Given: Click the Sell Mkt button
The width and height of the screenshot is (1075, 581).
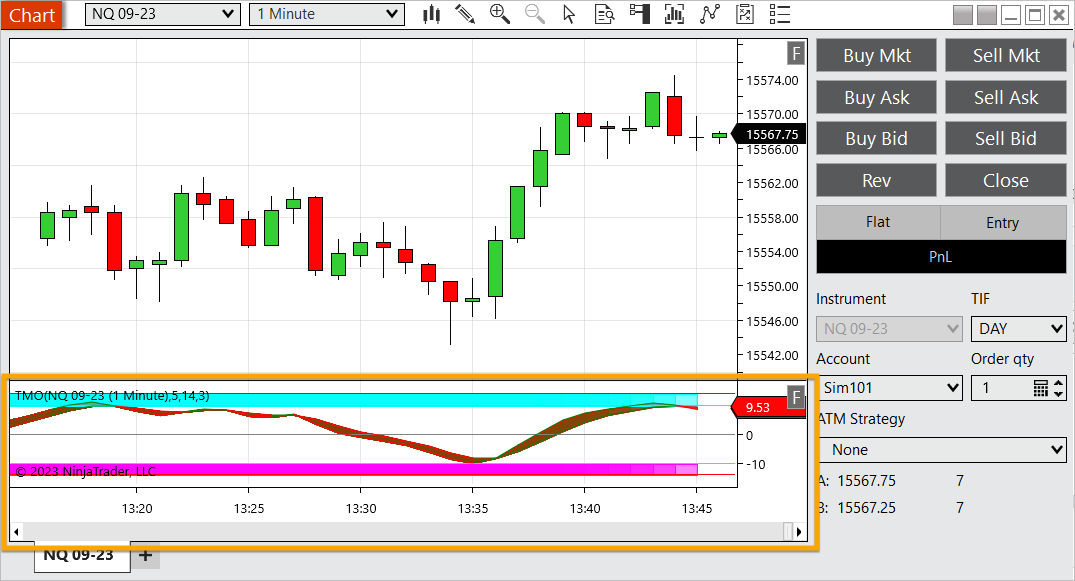Looking at the screenshot, I should tap(1006, 56).
